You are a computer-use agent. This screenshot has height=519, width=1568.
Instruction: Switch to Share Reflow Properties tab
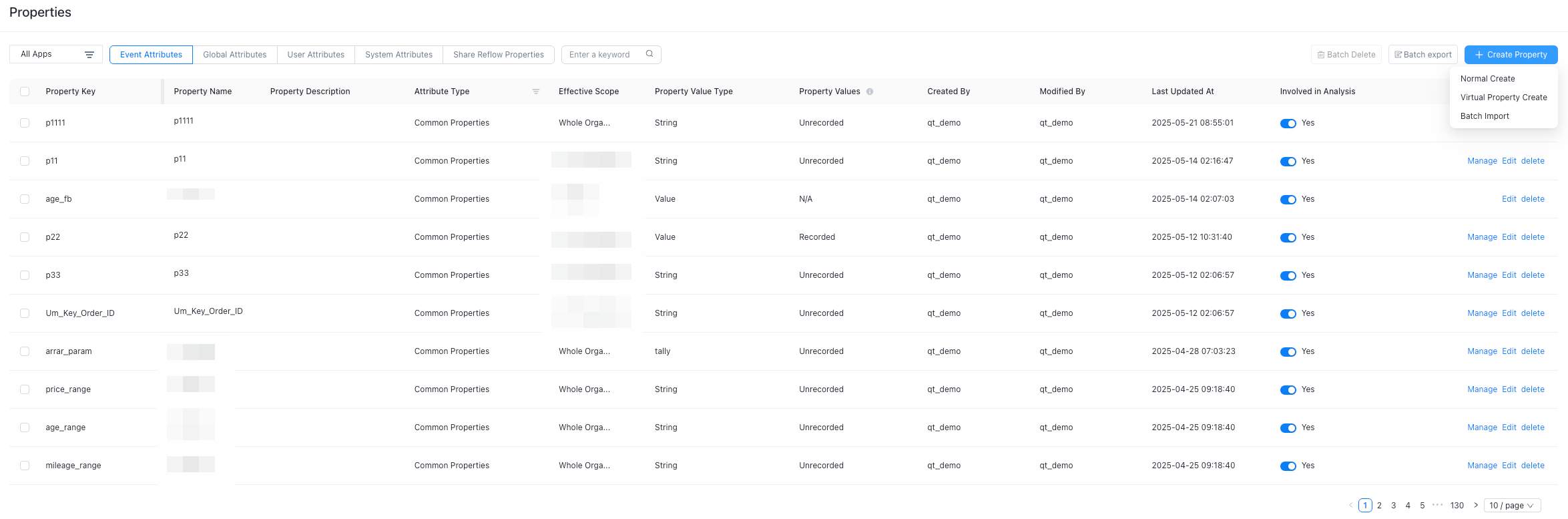498,55
